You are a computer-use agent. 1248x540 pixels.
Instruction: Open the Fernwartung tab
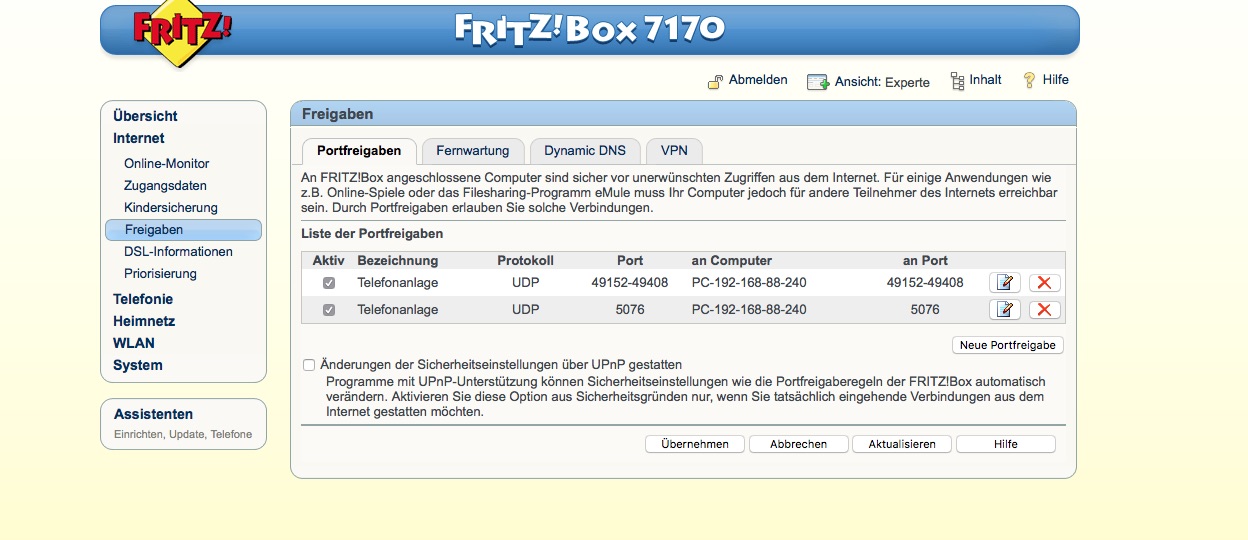[473, 151]
